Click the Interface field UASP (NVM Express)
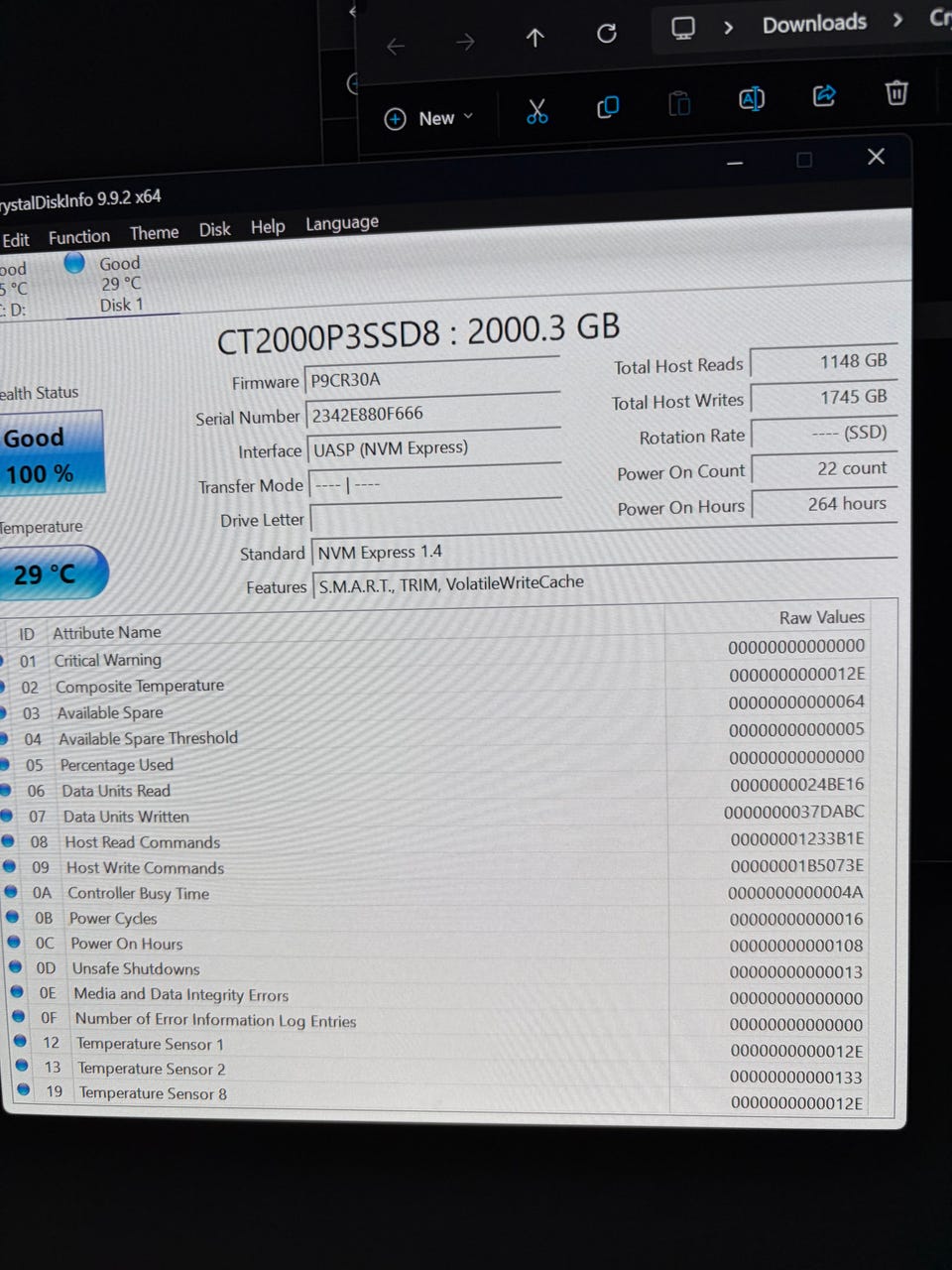Screen dimensions: 952x1270 click(x=434, y=448)
